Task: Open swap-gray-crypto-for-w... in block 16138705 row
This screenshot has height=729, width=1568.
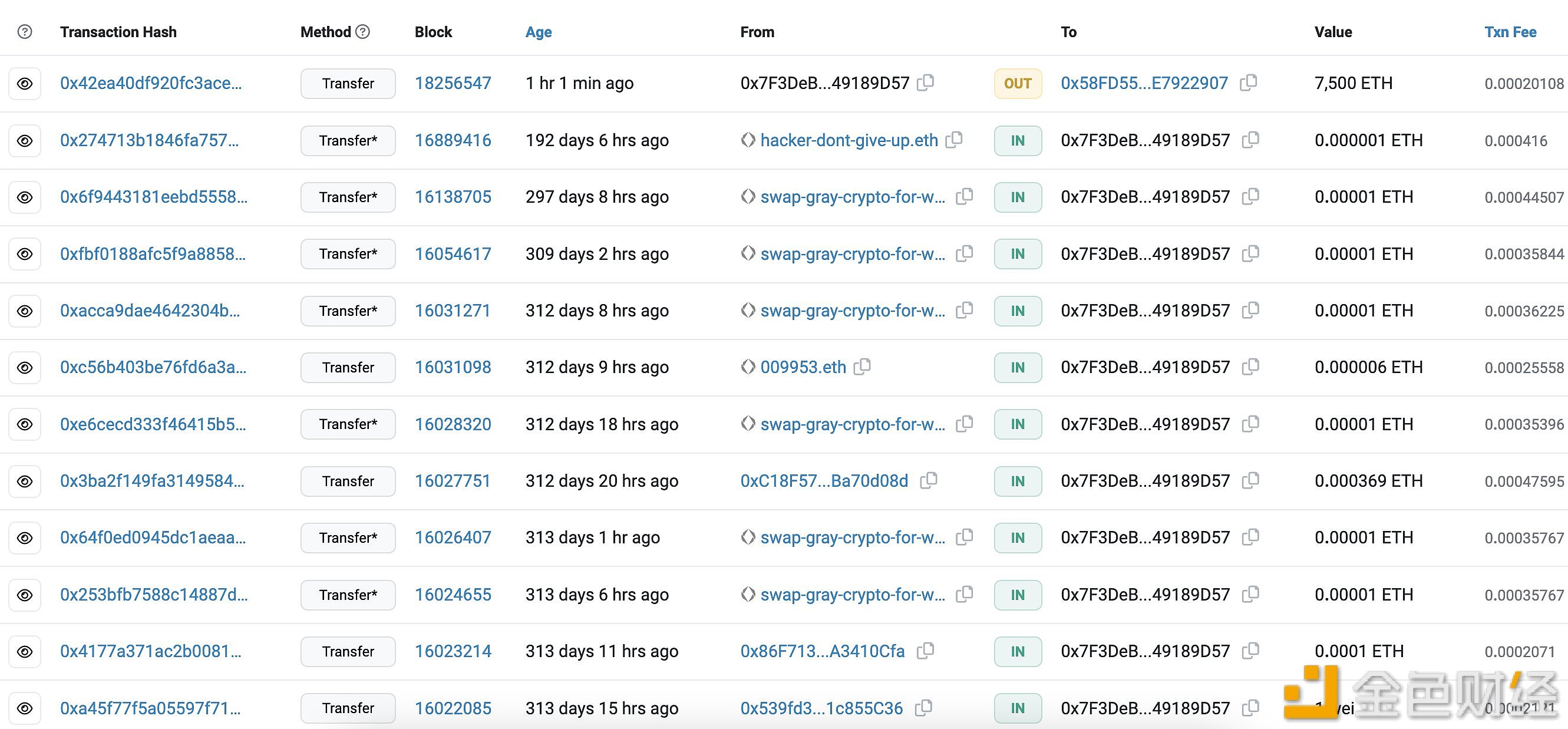Action: pyautogui.click(x=853, y=197)
